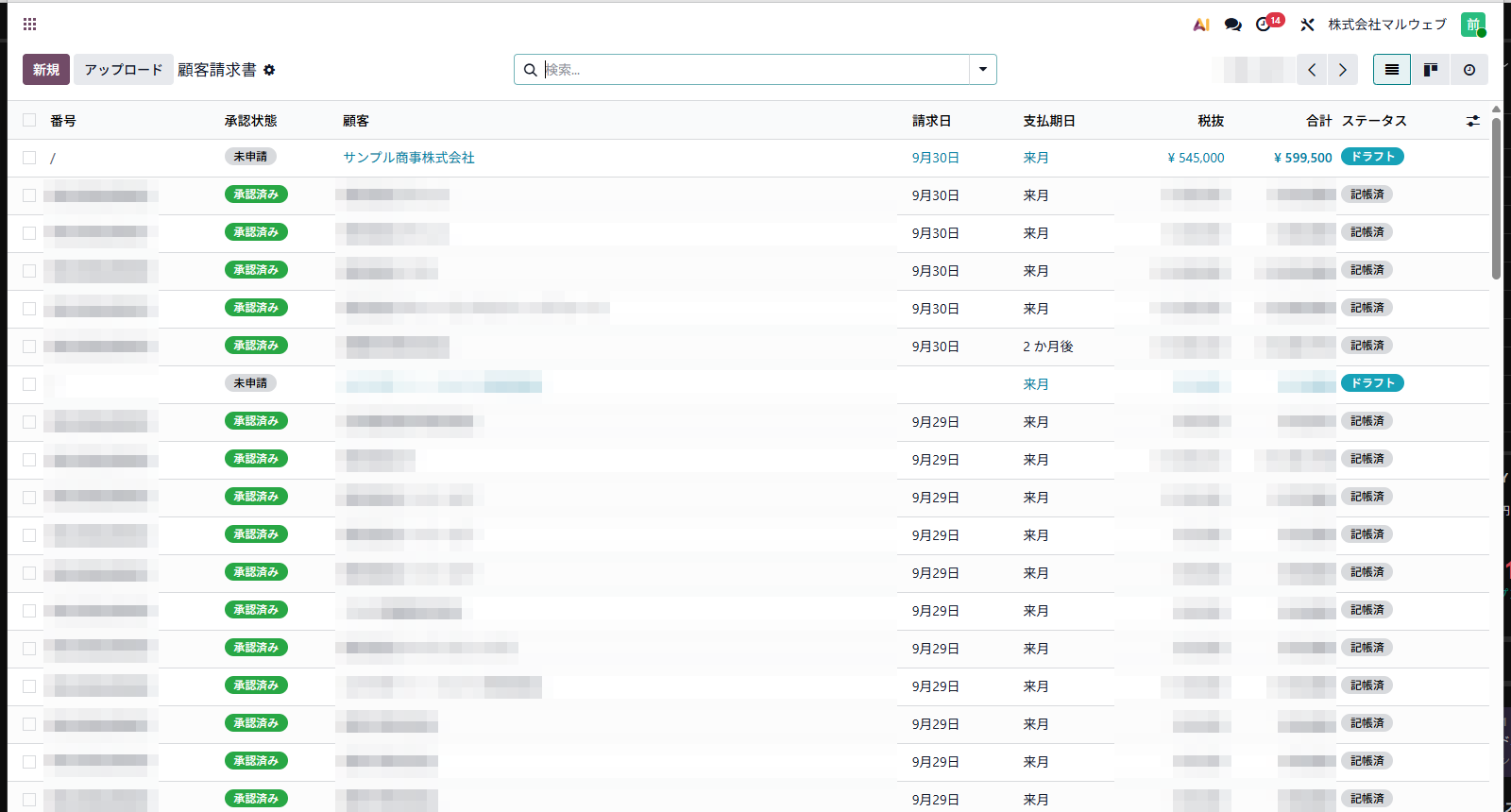The height and width of the screenshot is (812, 1511).
Task: Click the search magnifier icon
Action: pyautogui.click(x=530, y=70)
